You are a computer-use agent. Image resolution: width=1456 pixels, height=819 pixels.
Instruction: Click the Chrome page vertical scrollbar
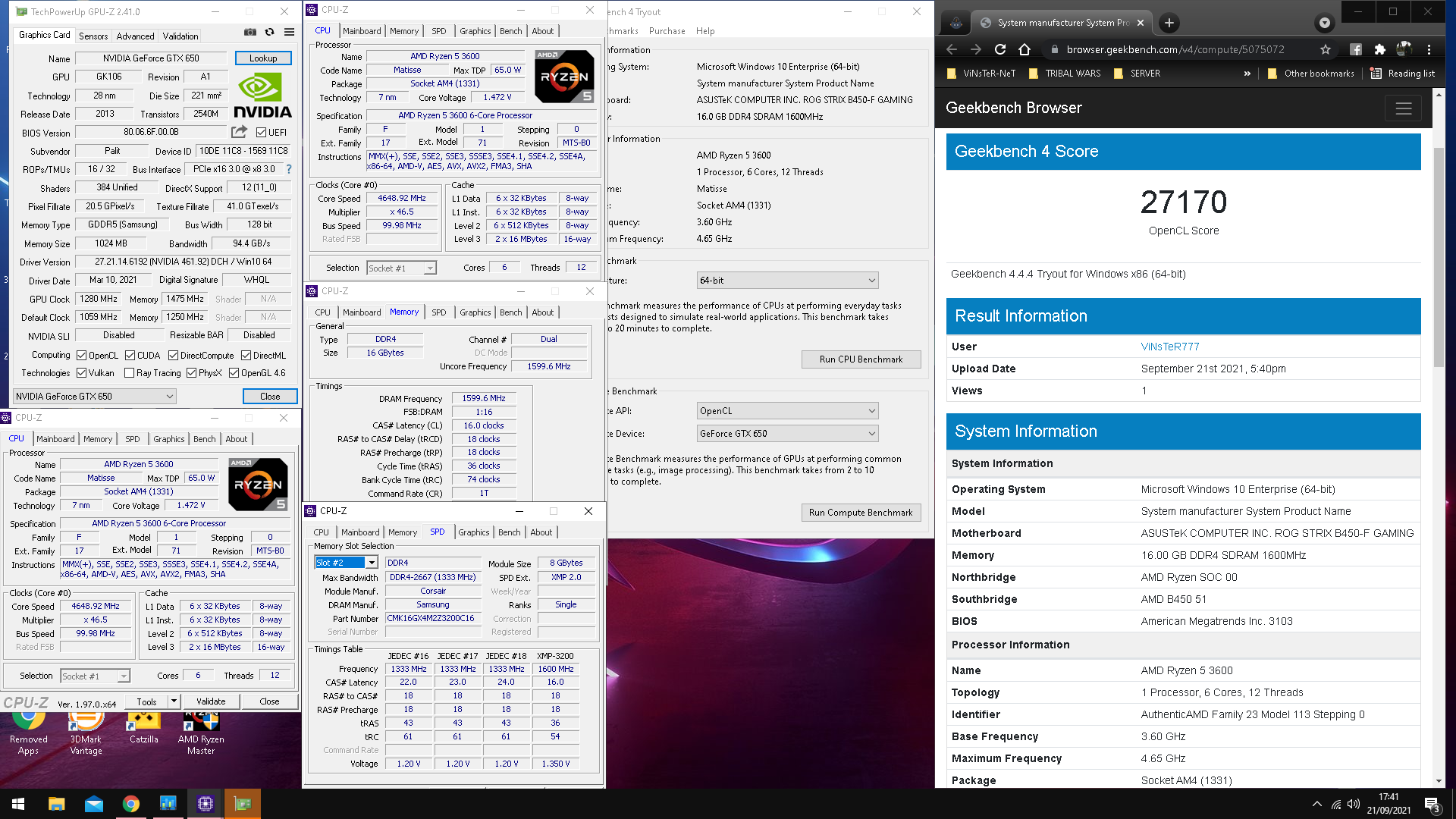coord(1439,258)
